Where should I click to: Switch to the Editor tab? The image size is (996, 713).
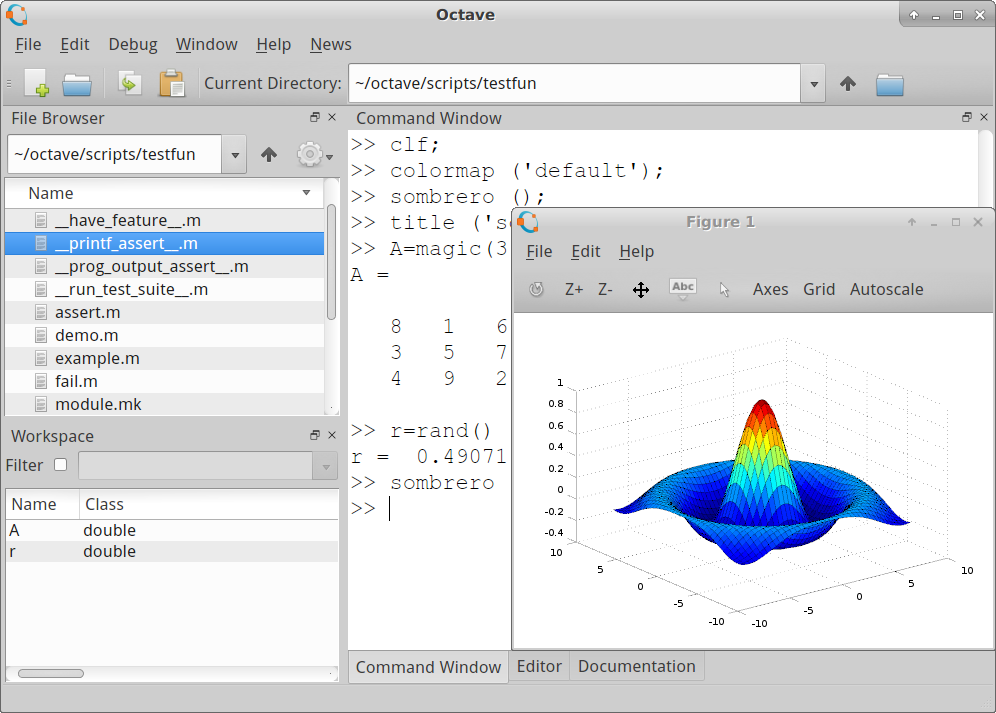pyautogui.click(x=539, y=666)
